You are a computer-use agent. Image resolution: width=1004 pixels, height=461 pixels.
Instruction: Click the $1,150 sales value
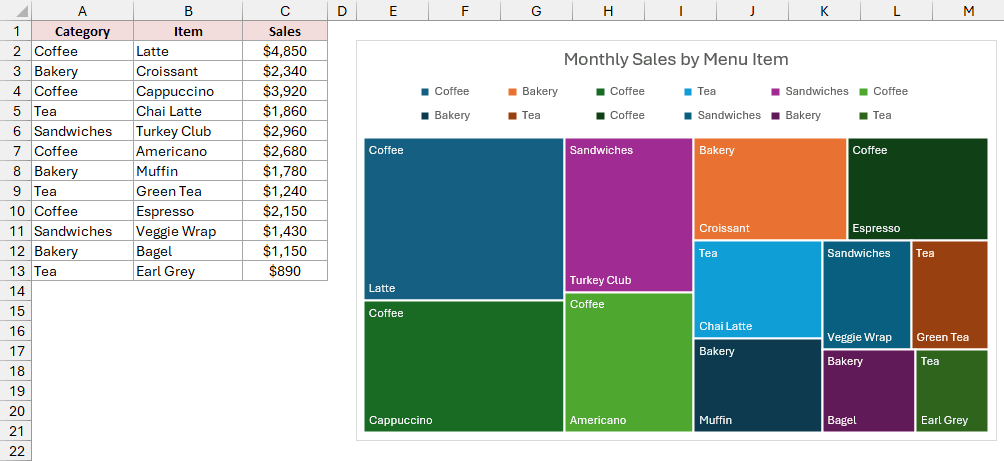point(285,251)
